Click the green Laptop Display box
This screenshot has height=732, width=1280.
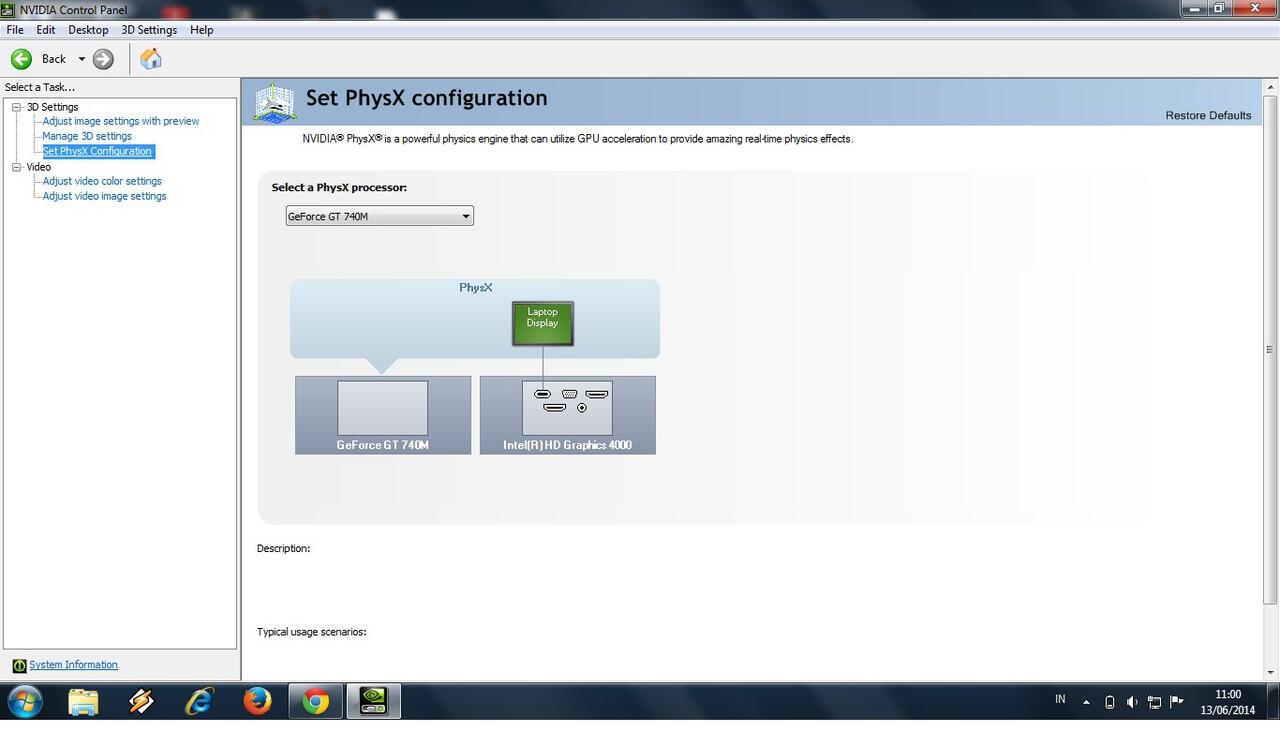[543, 323]
